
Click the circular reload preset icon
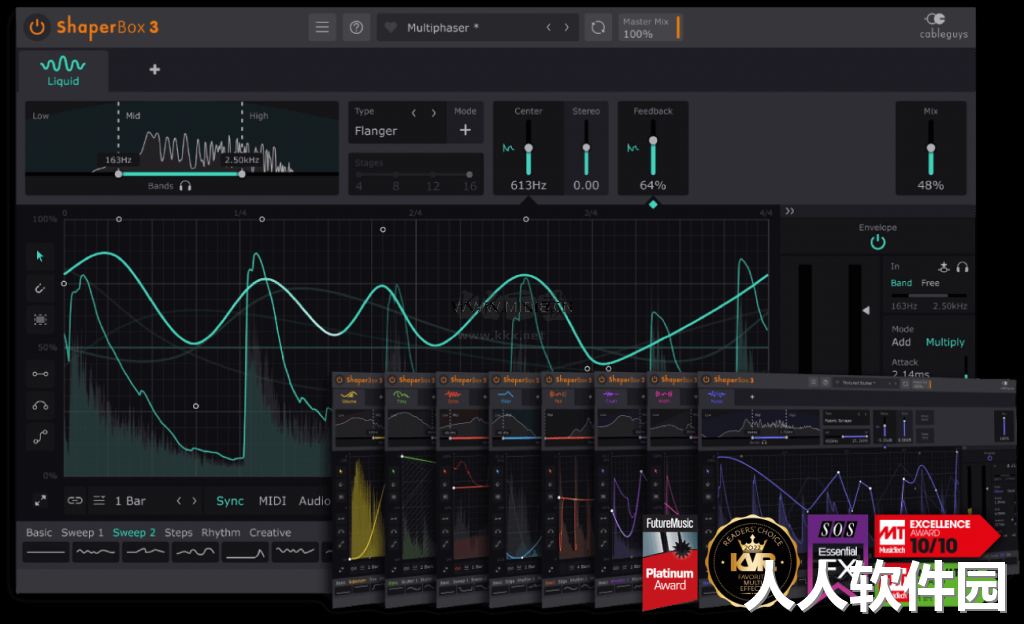click(x=598, y=27)
